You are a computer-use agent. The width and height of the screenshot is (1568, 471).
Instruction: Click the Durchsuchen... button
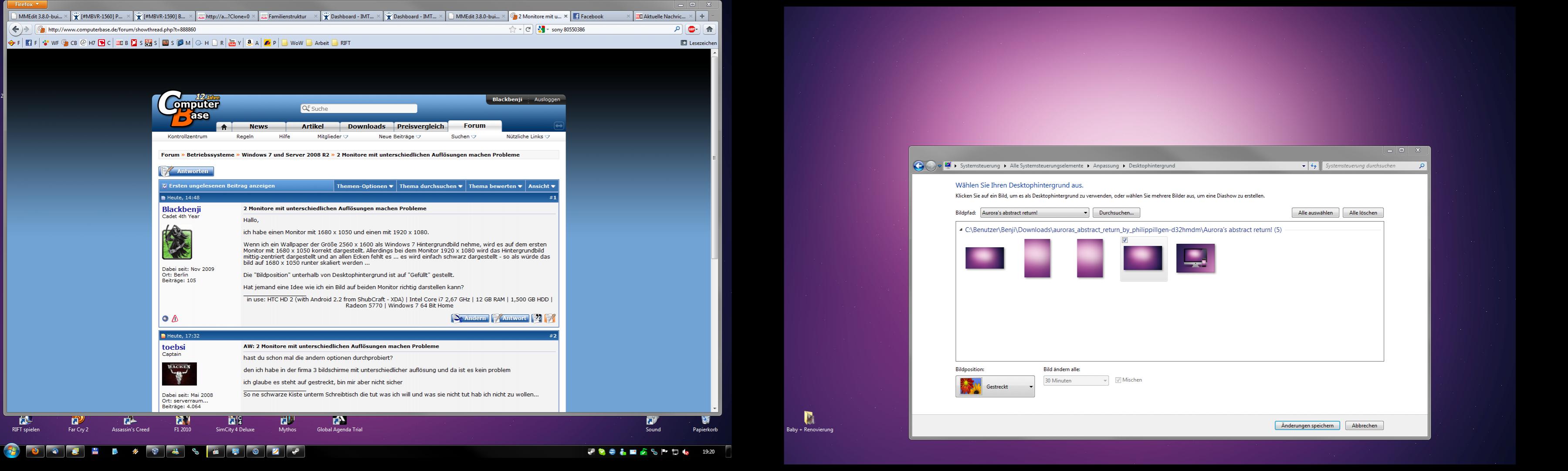[x=1116, y=213]
